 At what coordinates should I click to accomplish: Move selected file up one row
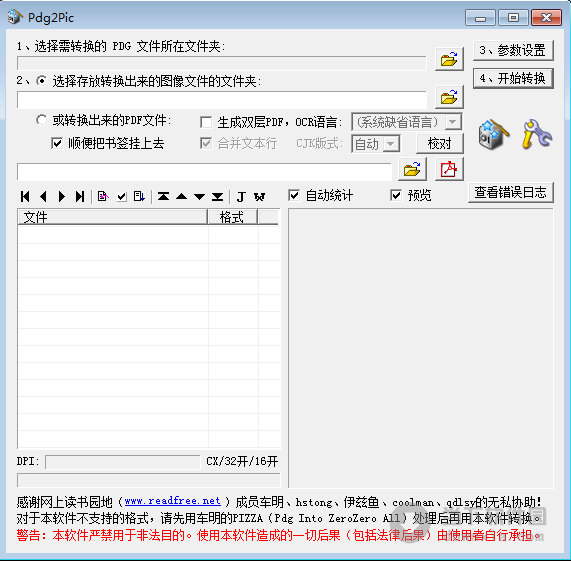pyautogui.click(x=181, y=197)
